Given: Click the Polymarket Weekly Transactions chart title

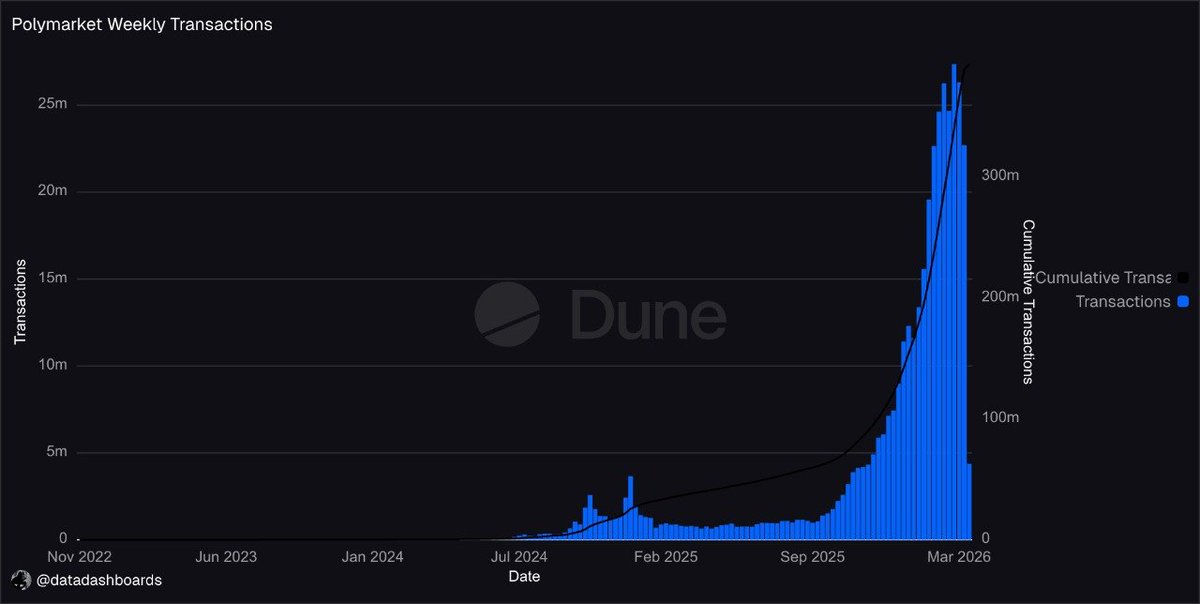Looking at the screenshot, I should (142, 24).
